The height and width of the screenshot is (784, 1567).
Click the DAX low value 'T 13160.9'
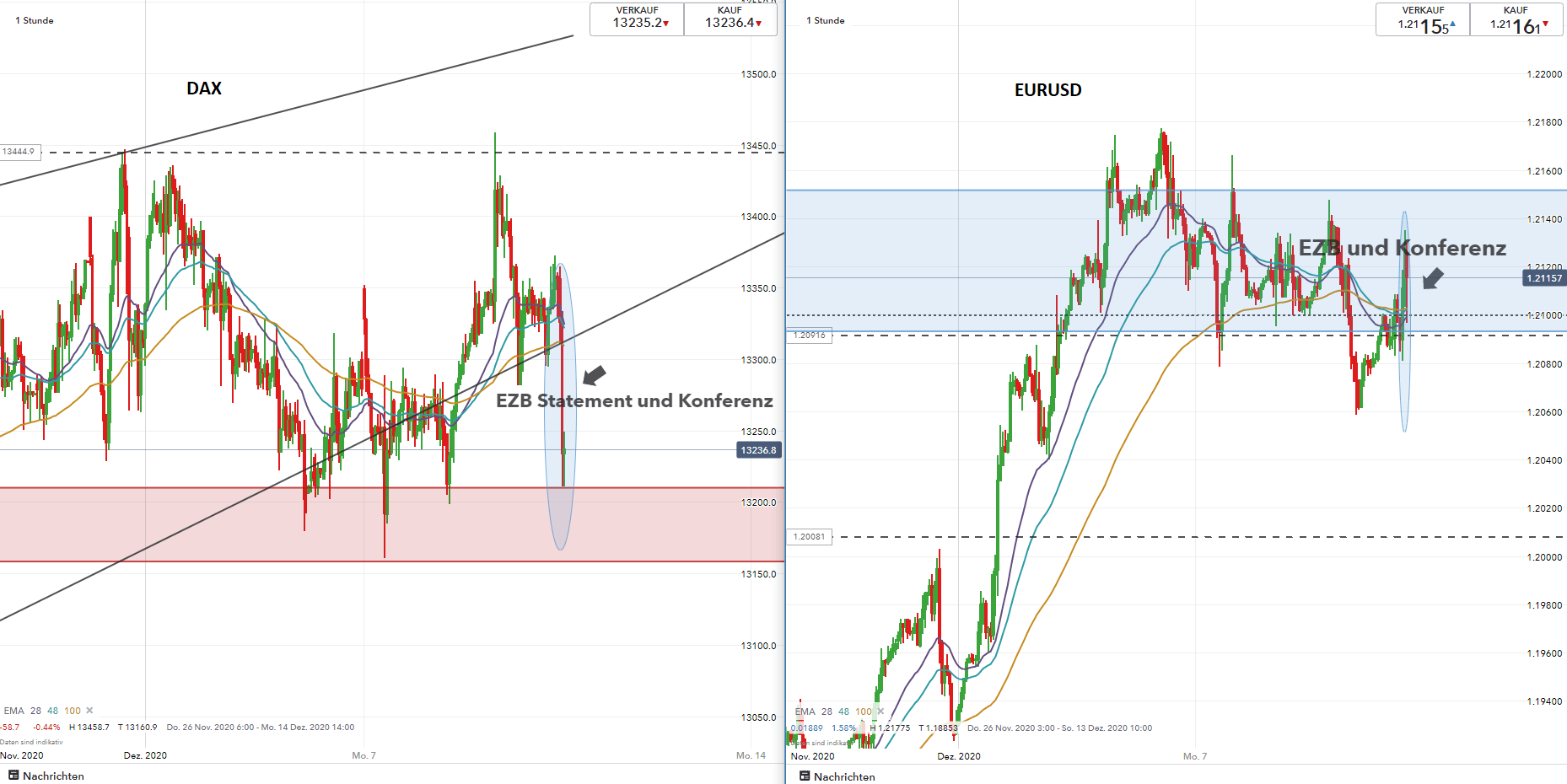pos(137,727)
